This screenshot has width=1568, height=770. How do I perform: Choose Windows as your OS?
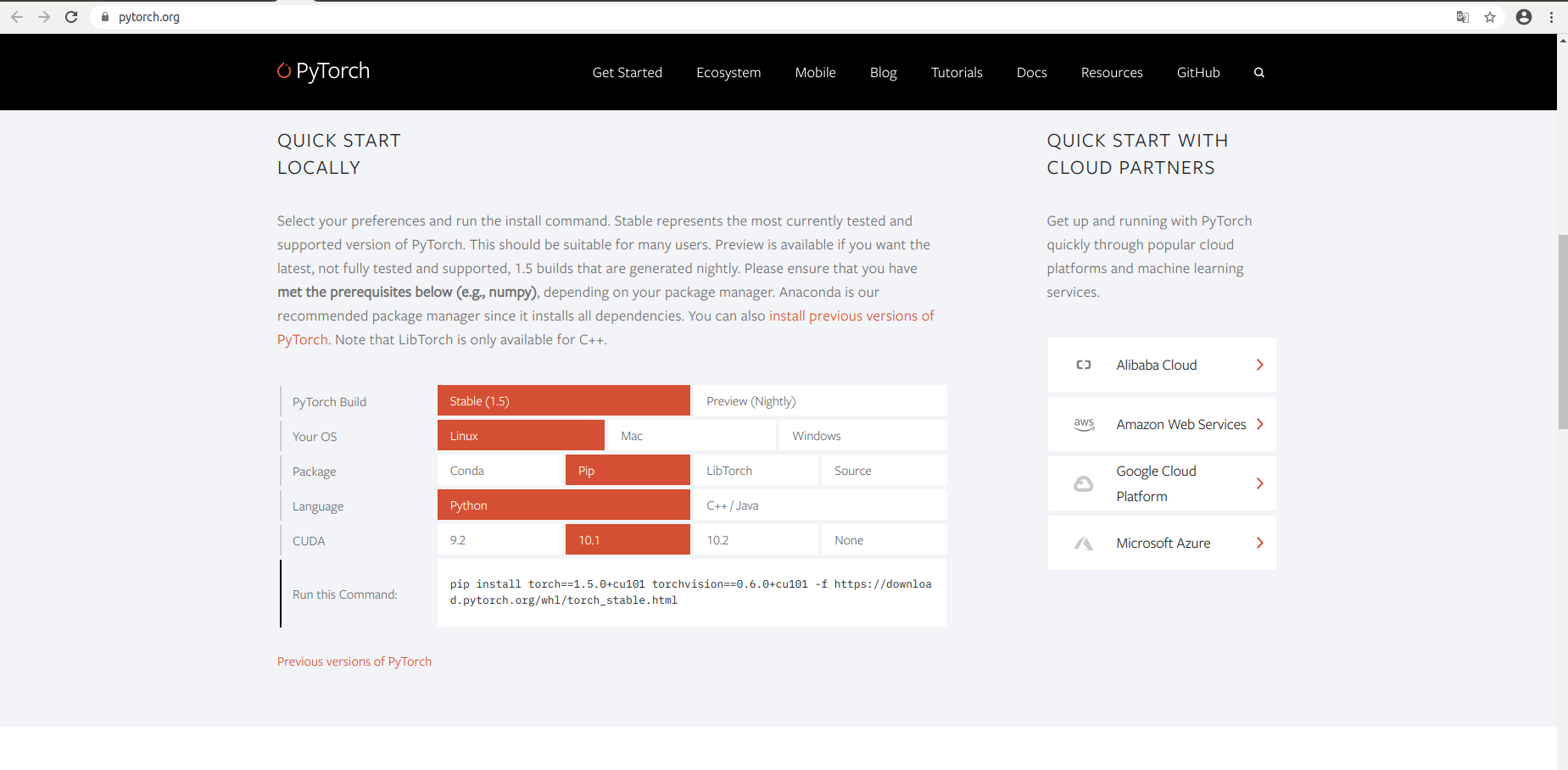coord(862,435)
